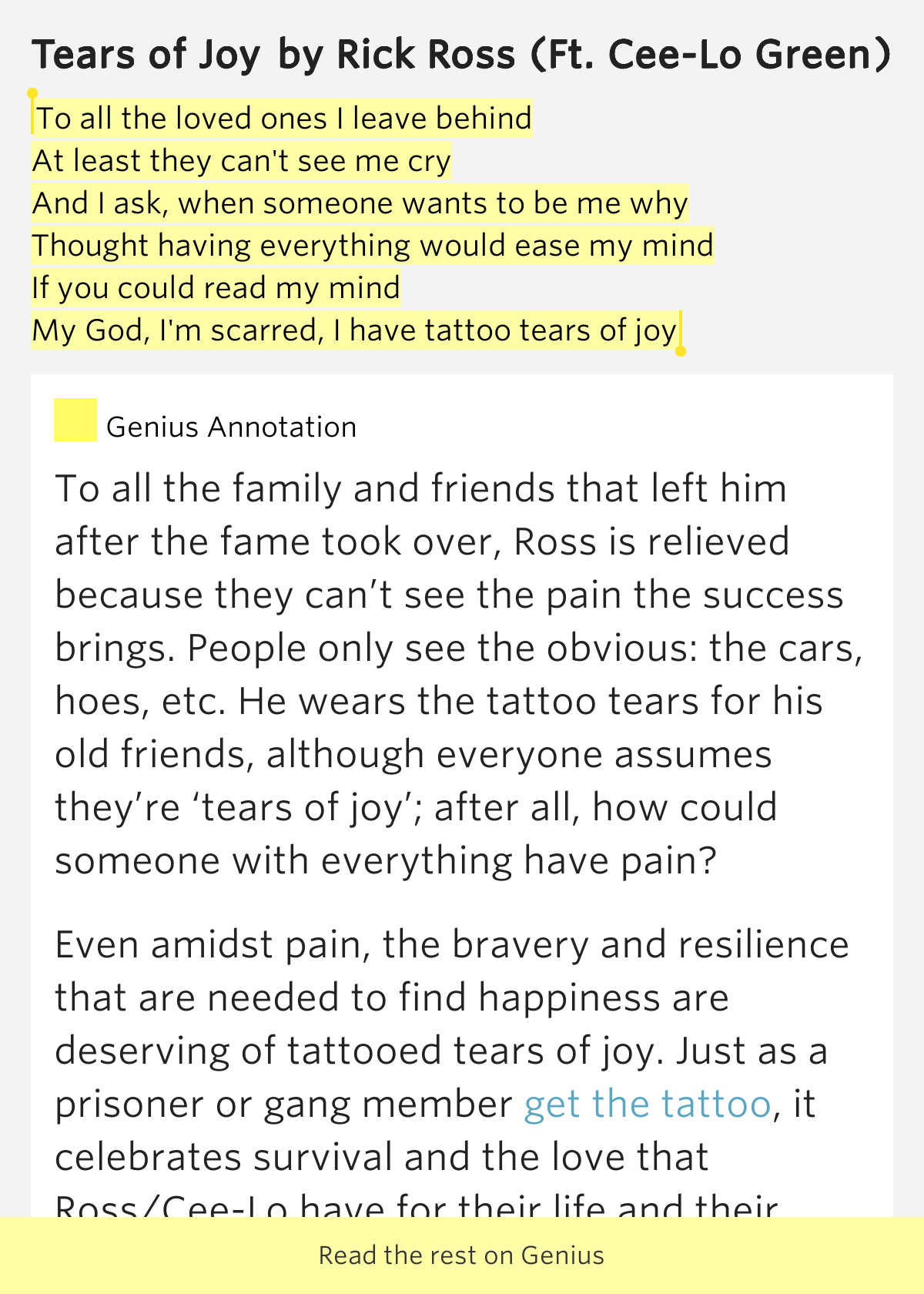924x1294 pixels.
Task: Click lyric 'To all the loved ones I leave behind'
Action: [x=284, y=119]
